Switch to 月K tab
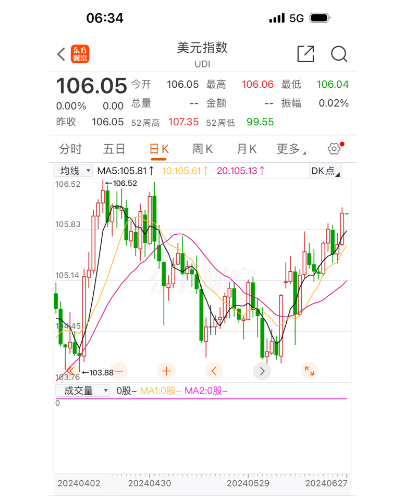Image resolution: width=394 pixels, height=500 pixels. 247,149
